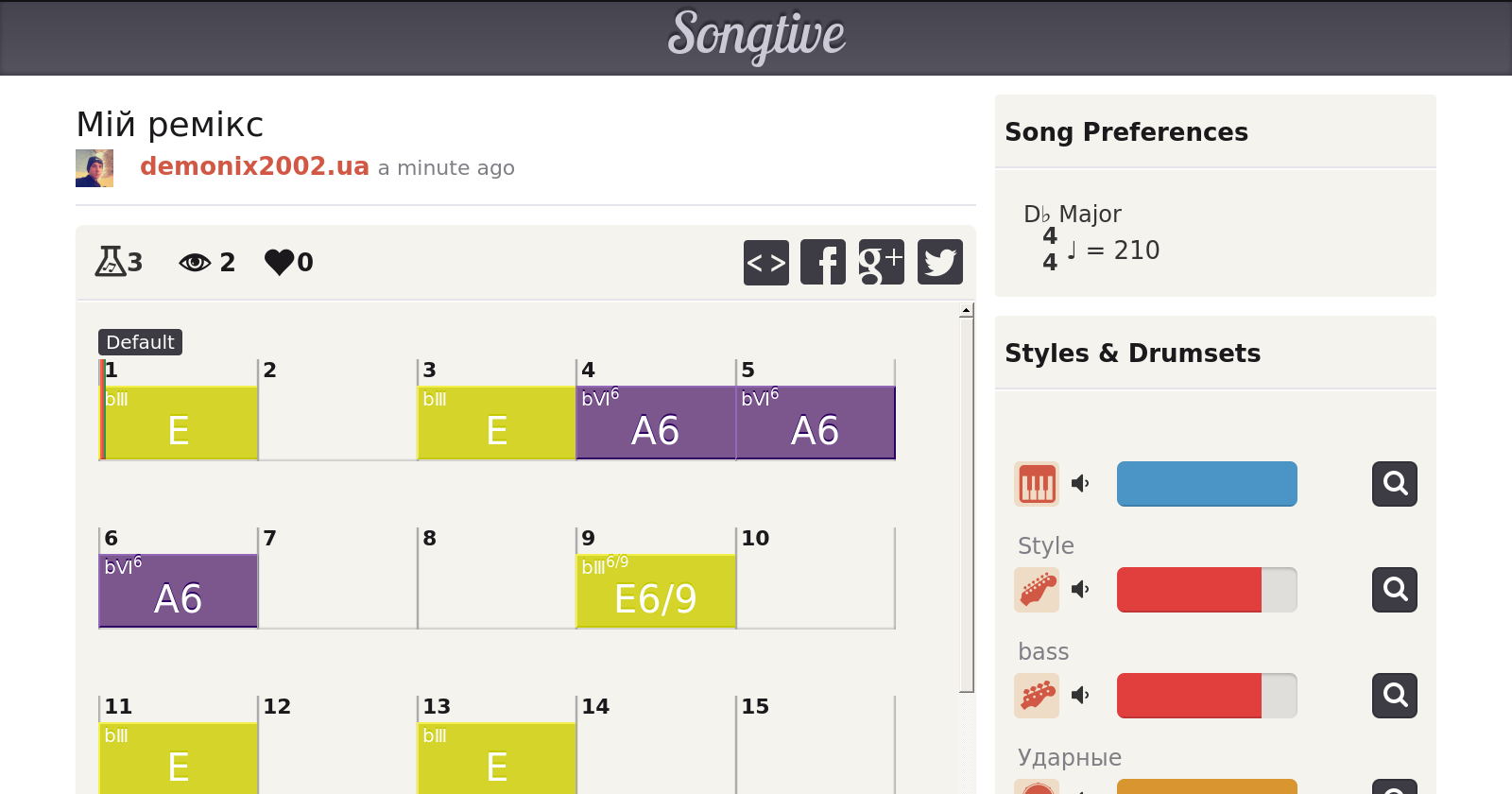Viewport: 1512px width, 794px height.
Task: Search styles for the bass track
Action: (1394, 696)
